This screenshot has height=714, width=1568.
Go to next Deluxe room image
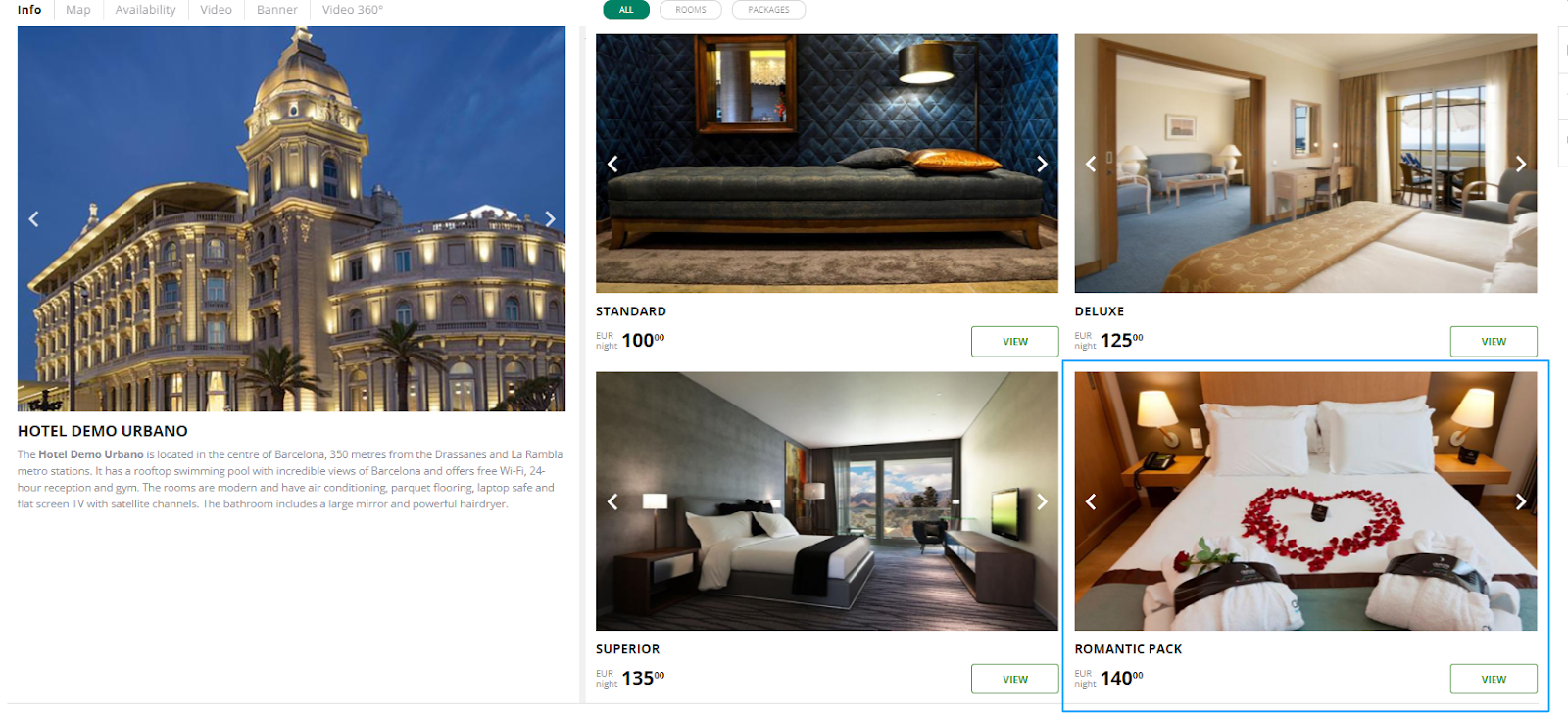coord(1520,165)
